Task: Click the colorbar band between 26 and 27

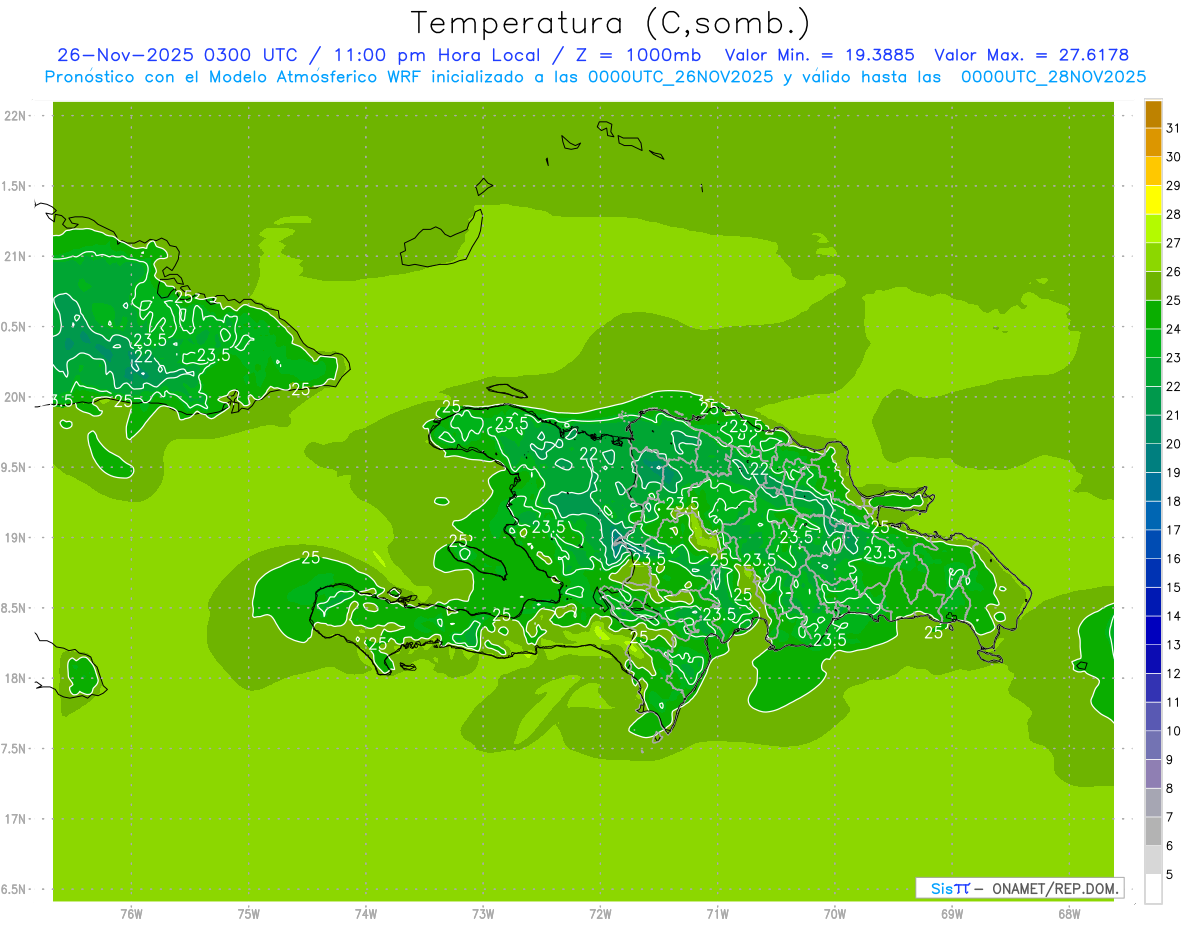Action: [1153, 257]
